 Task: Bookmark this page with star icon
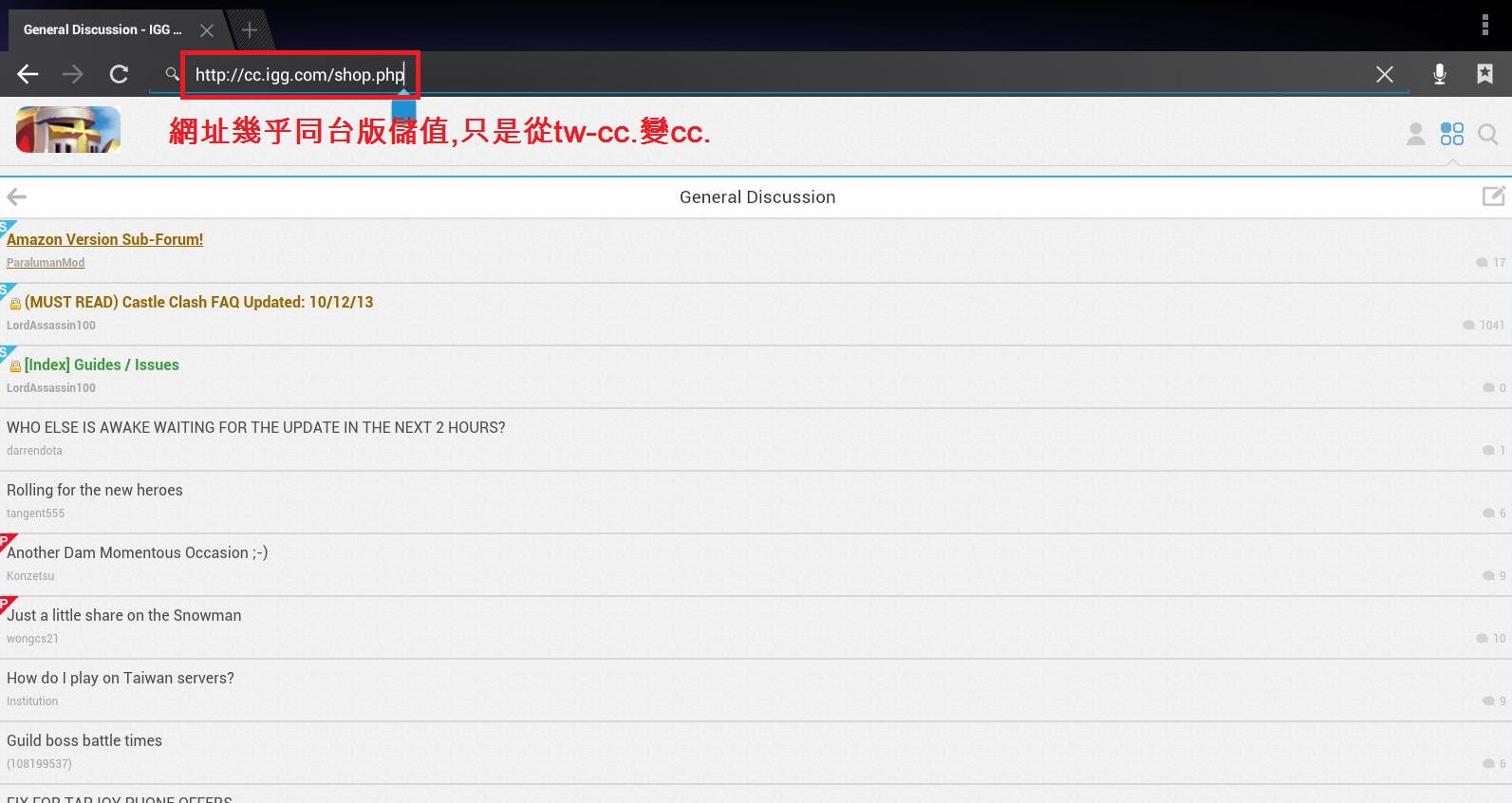coord(1485,74)
